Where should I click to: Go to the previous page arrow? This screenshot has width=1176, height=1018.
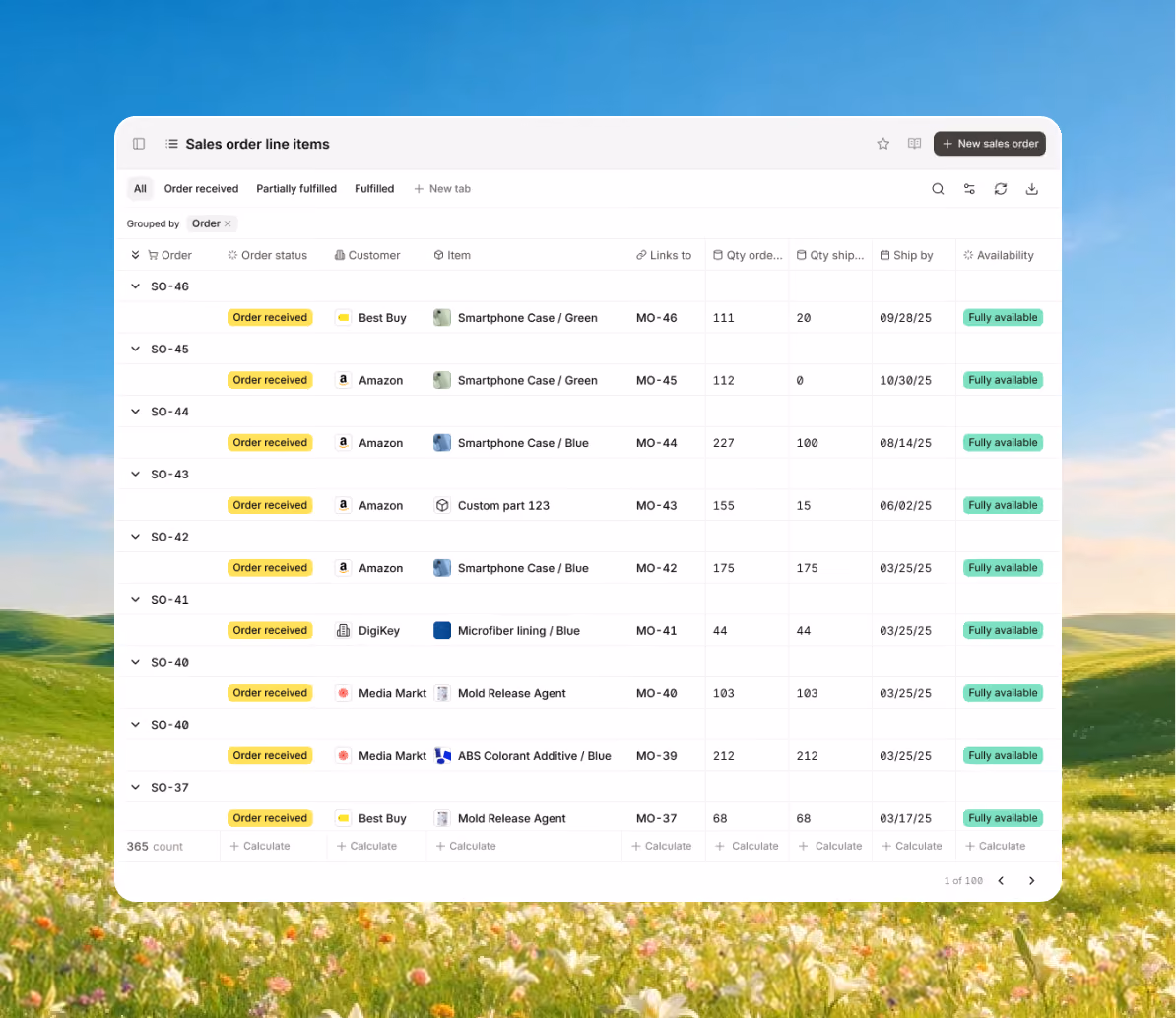tap(1001, 881)
